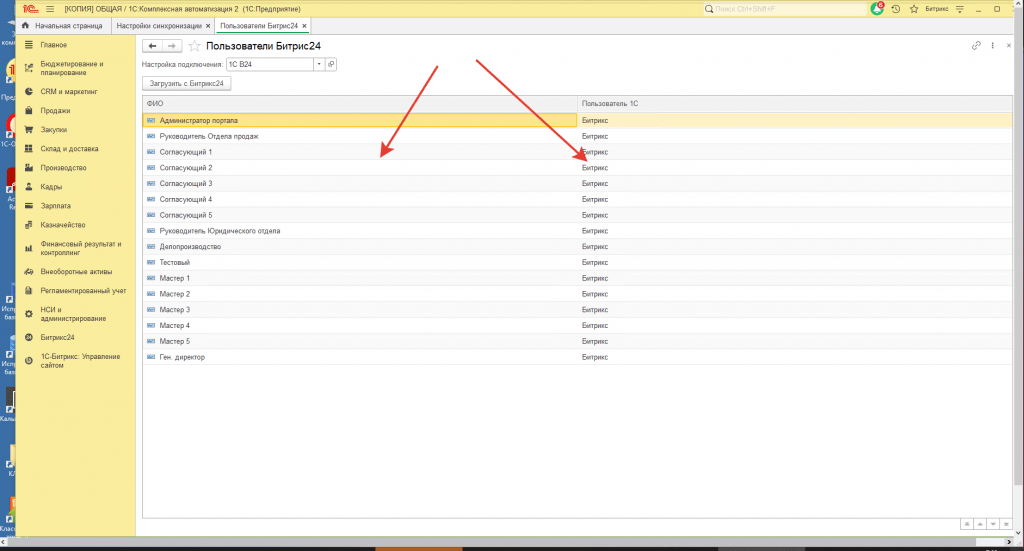Screen dimensions: 1024x551
Task: Select the Ген. директор row
Action: [181, 357]
